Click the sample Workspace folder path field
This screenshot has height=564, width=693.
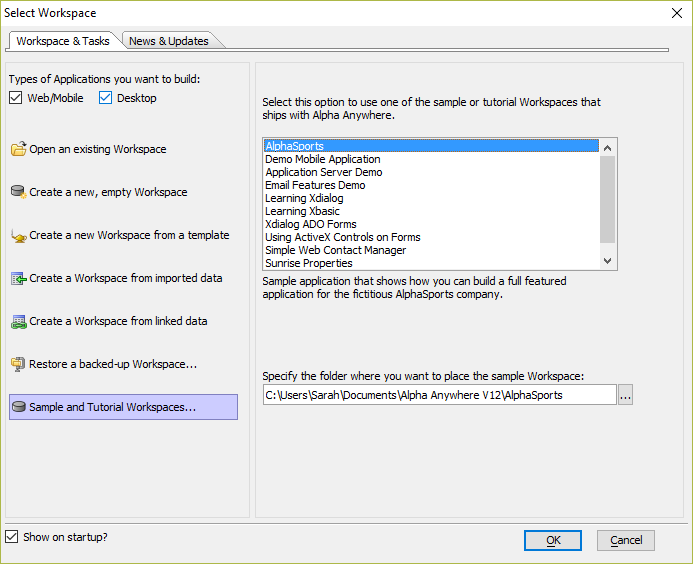[x=439, y=395]
